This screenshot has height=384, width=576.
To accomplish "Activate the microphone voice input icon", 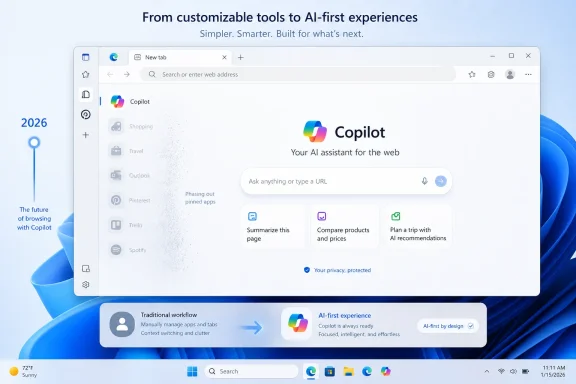I will click(425, 181).
